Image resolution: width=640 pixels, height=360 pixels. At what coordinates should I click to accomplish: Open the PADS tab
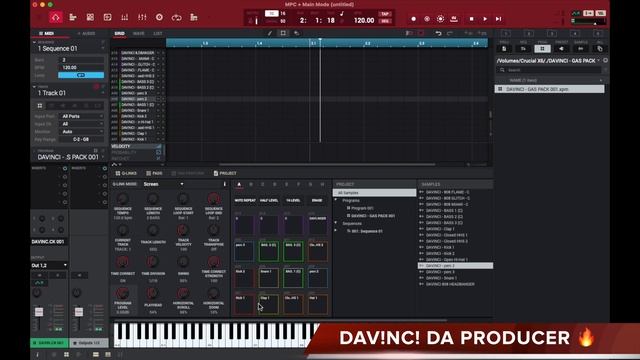click(154, 173)
